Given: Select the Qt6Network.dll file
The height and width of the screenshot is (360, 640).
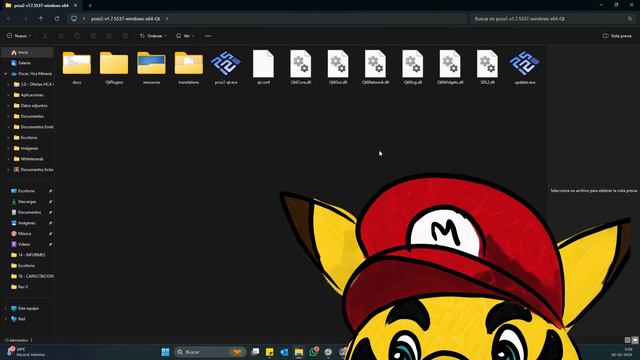Looking at the screenshot, I should pos(375,67).
